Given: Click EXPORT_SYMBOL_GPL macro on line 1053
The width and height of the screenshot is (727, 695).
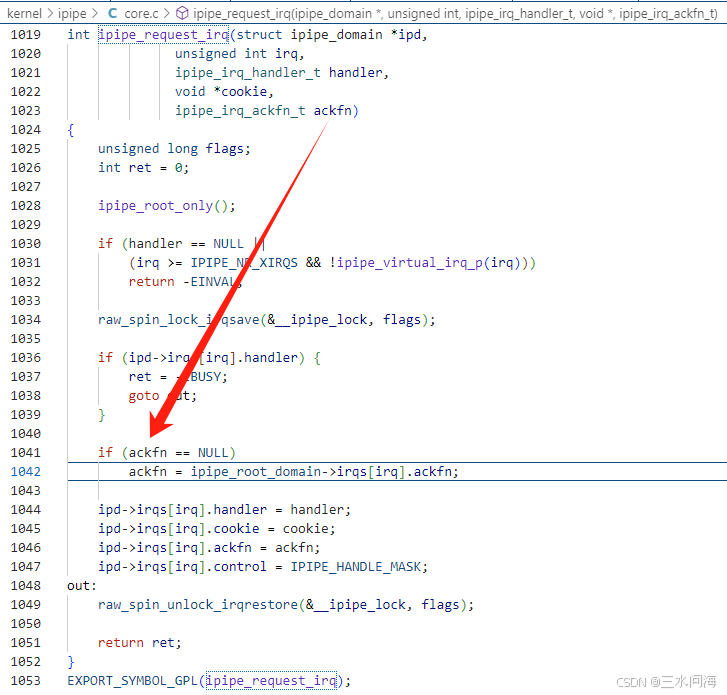Looking at the screenshot, I should point(132,681).
